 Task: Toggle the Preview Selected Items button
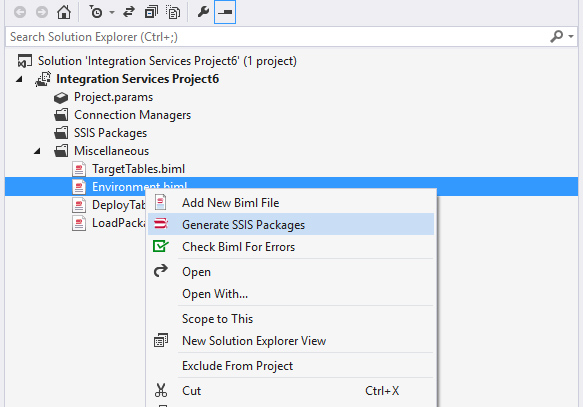point(225,12)
